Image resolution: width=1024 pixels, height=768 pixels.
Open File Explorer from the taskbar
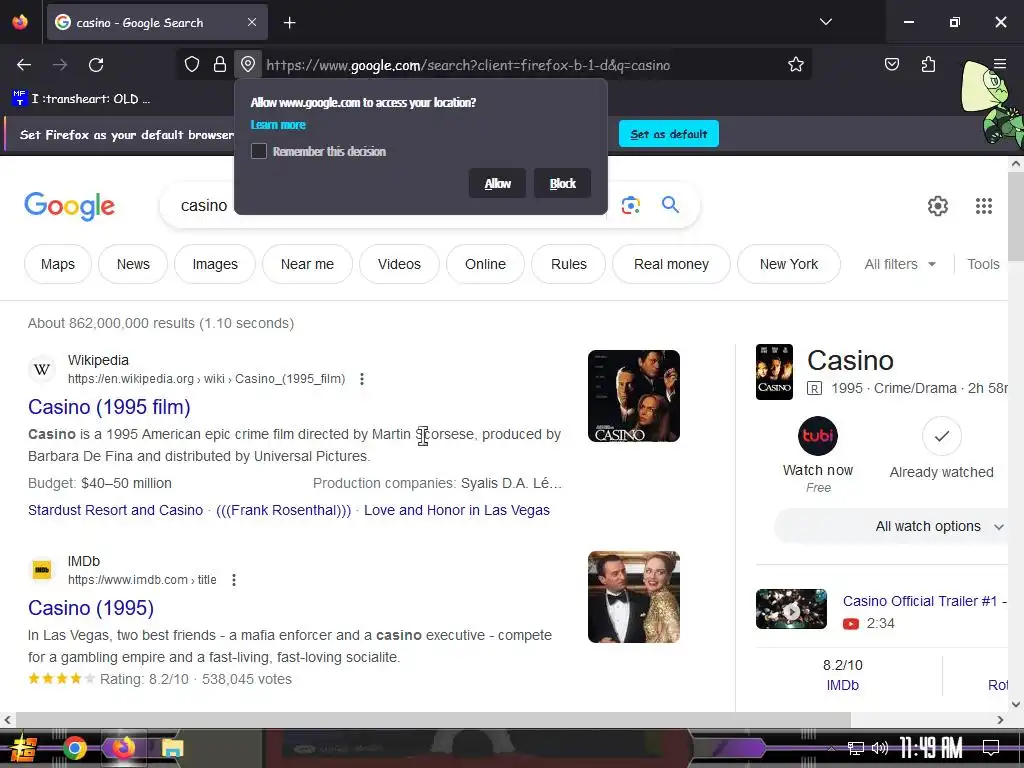coord(172,748)
